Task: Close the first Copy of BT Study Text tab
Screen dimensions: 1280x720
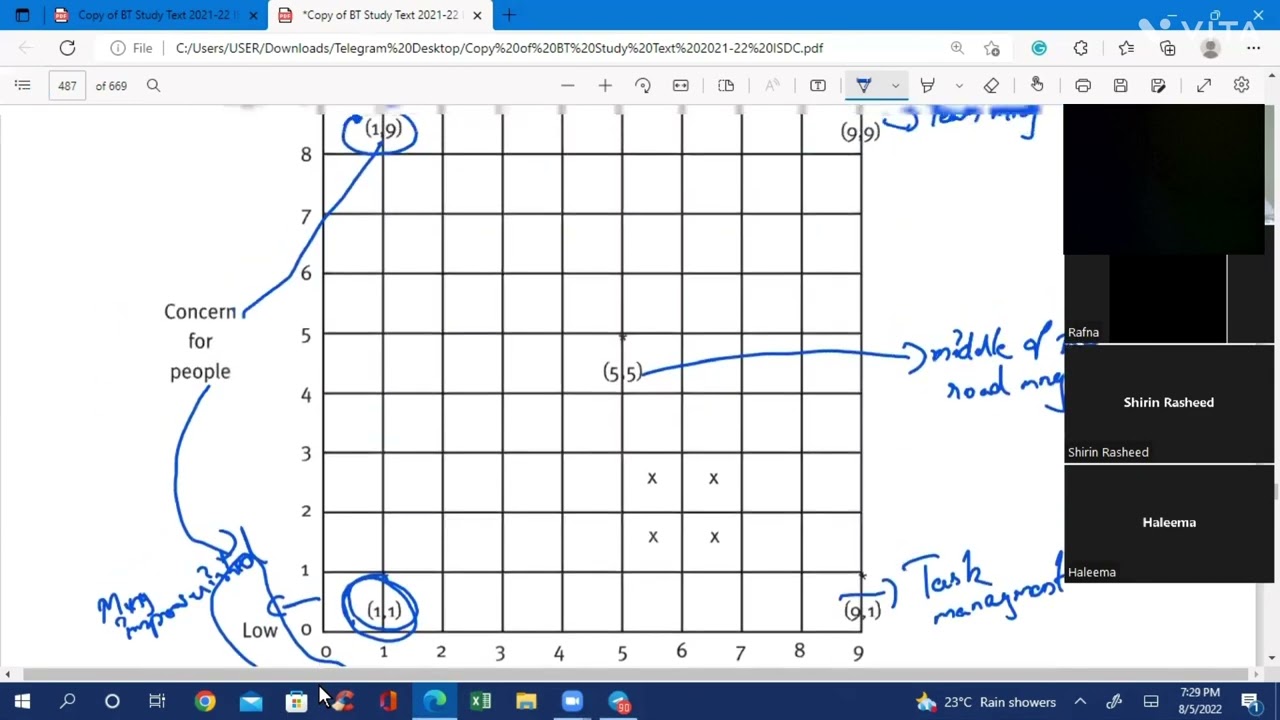Action: [253, 15]
